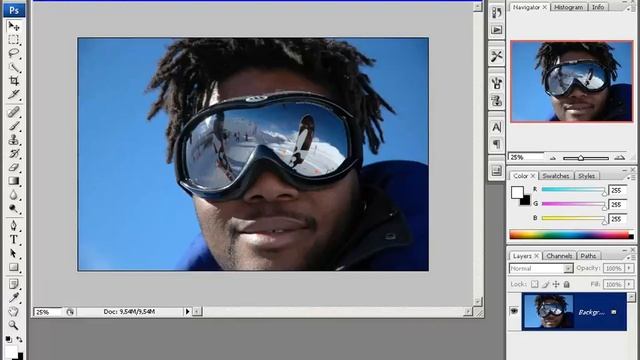This screenshot has height=360, width=640.
Task: Switch to the Channels tab
Action: 559,256
